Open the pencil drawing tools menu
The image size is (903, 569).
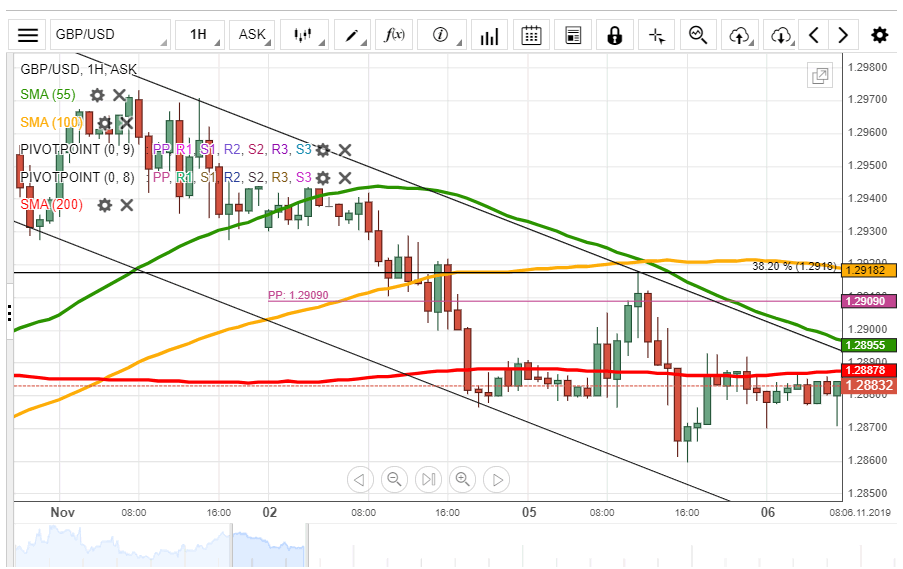pyautogui.click(x=352, y=35)
